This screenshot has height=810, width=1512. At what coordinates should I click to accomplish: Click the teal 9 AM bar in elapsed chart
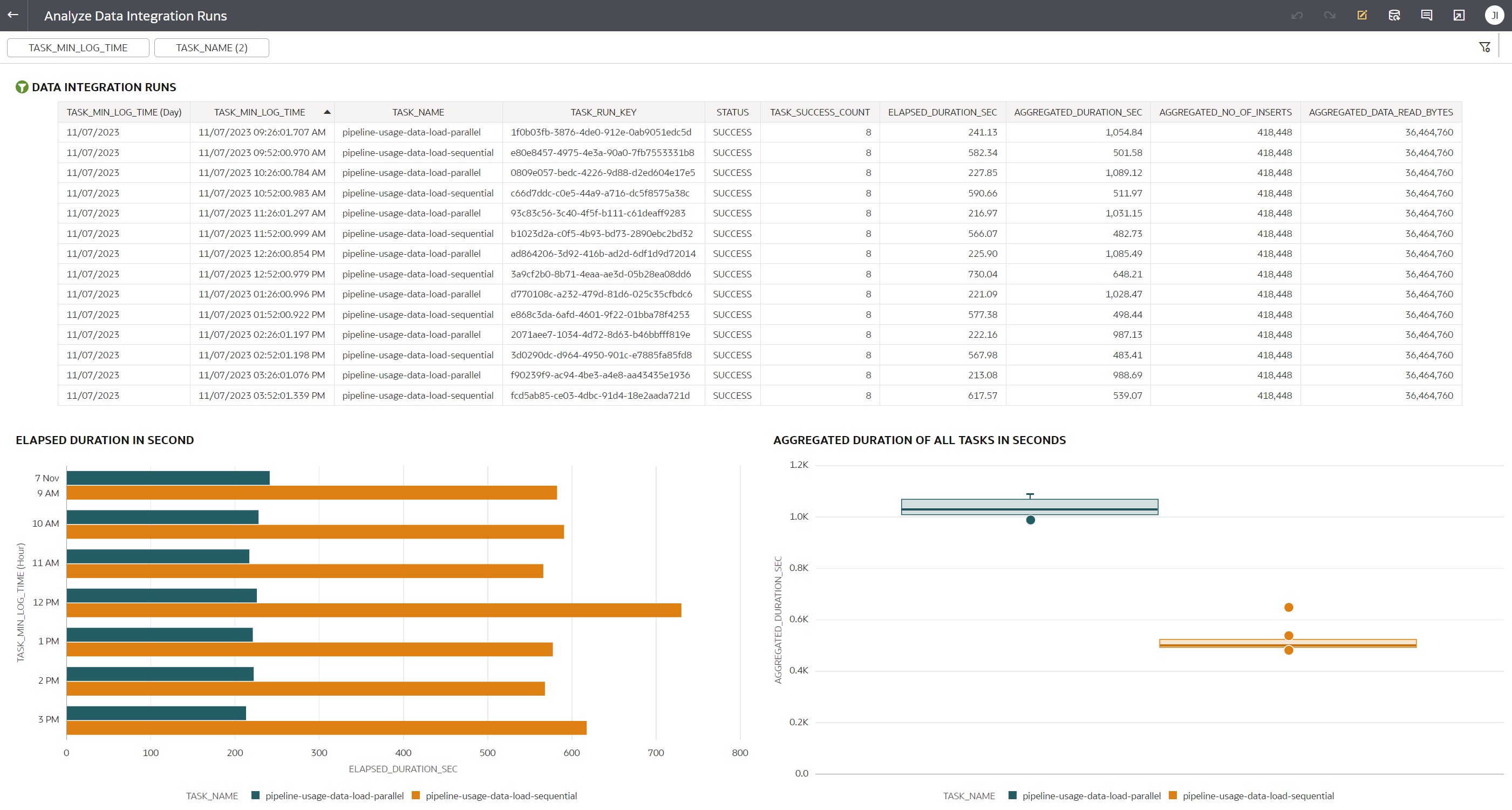pos(168,478)
